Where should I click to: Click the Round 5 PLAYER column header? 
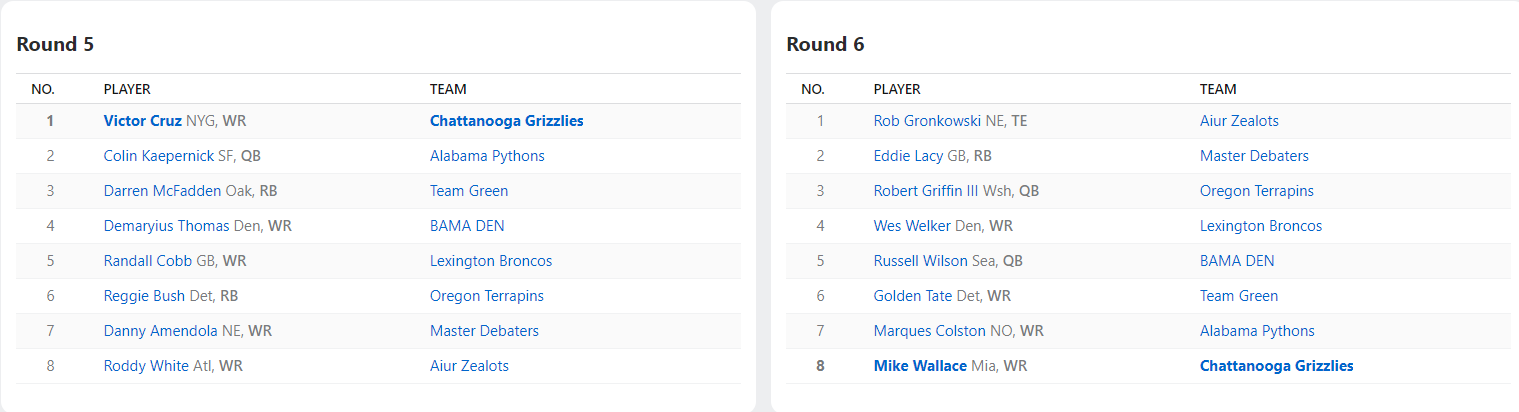click(127, 89)
